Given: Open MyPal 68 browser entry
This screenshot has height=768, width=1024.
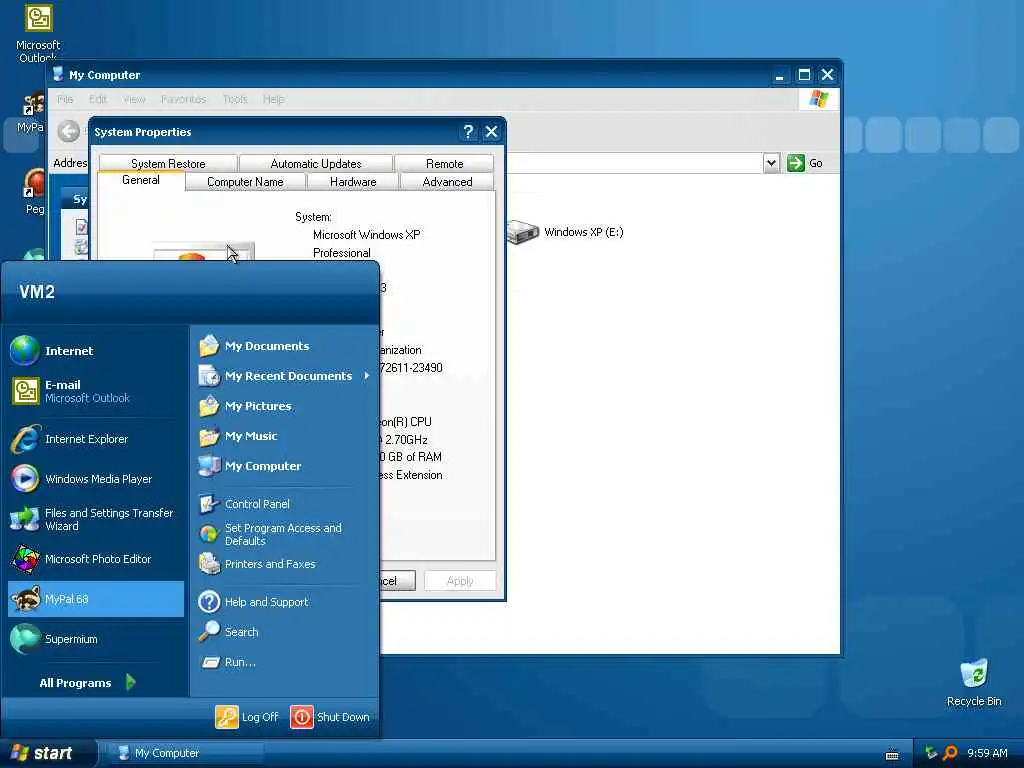Looking at the screenshot, I should pyautogui.click(x=95, y=600).
